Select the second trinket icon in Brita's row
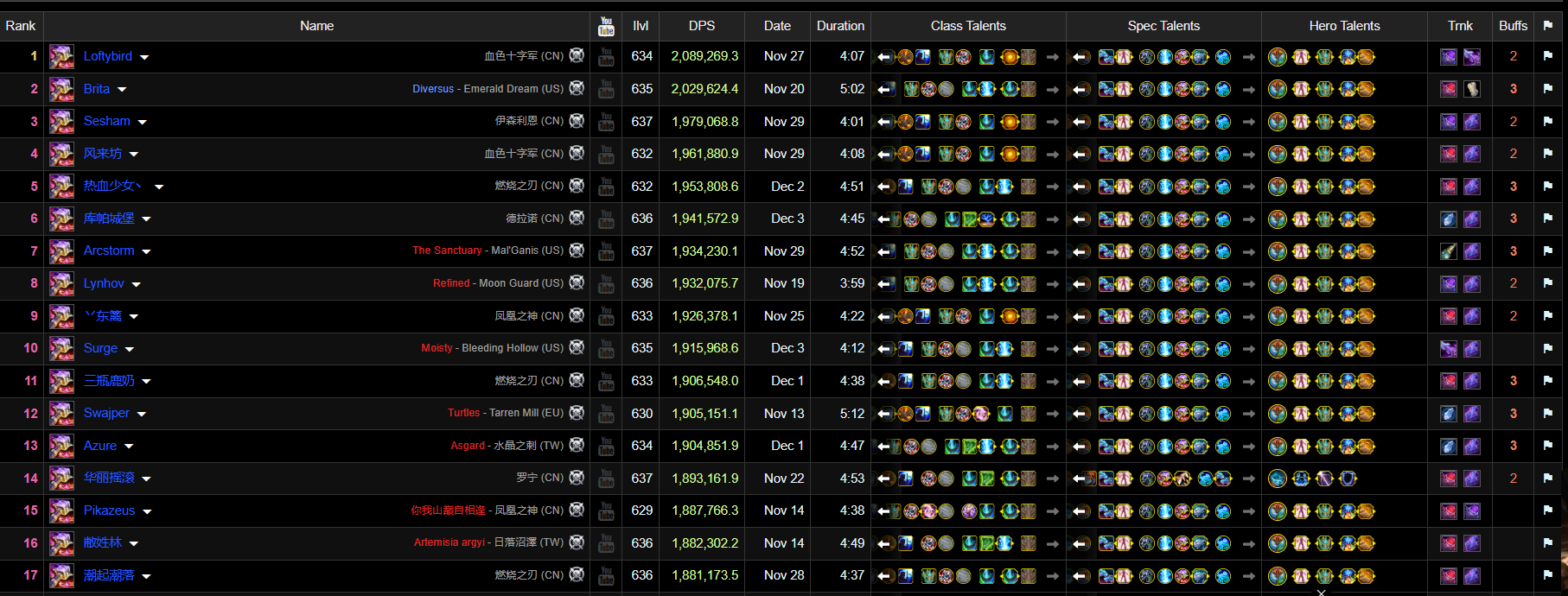This screenshot has width=1568, height=596. pyautogui.click(x=1471, y=89)
